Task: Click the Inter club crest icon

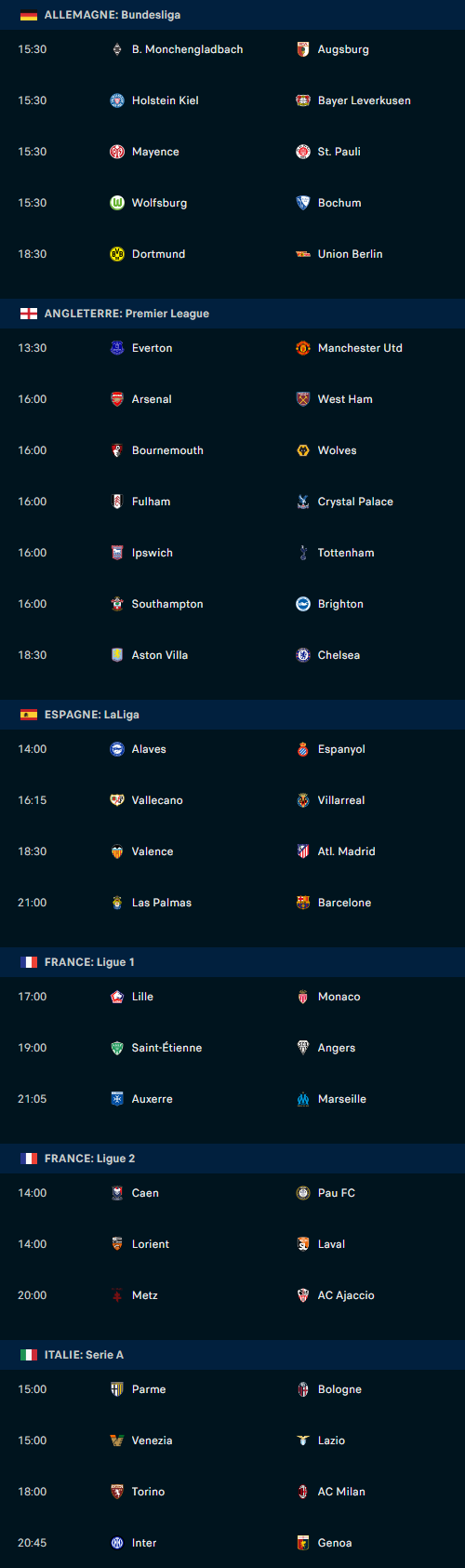Action: tap(117, 1543)
